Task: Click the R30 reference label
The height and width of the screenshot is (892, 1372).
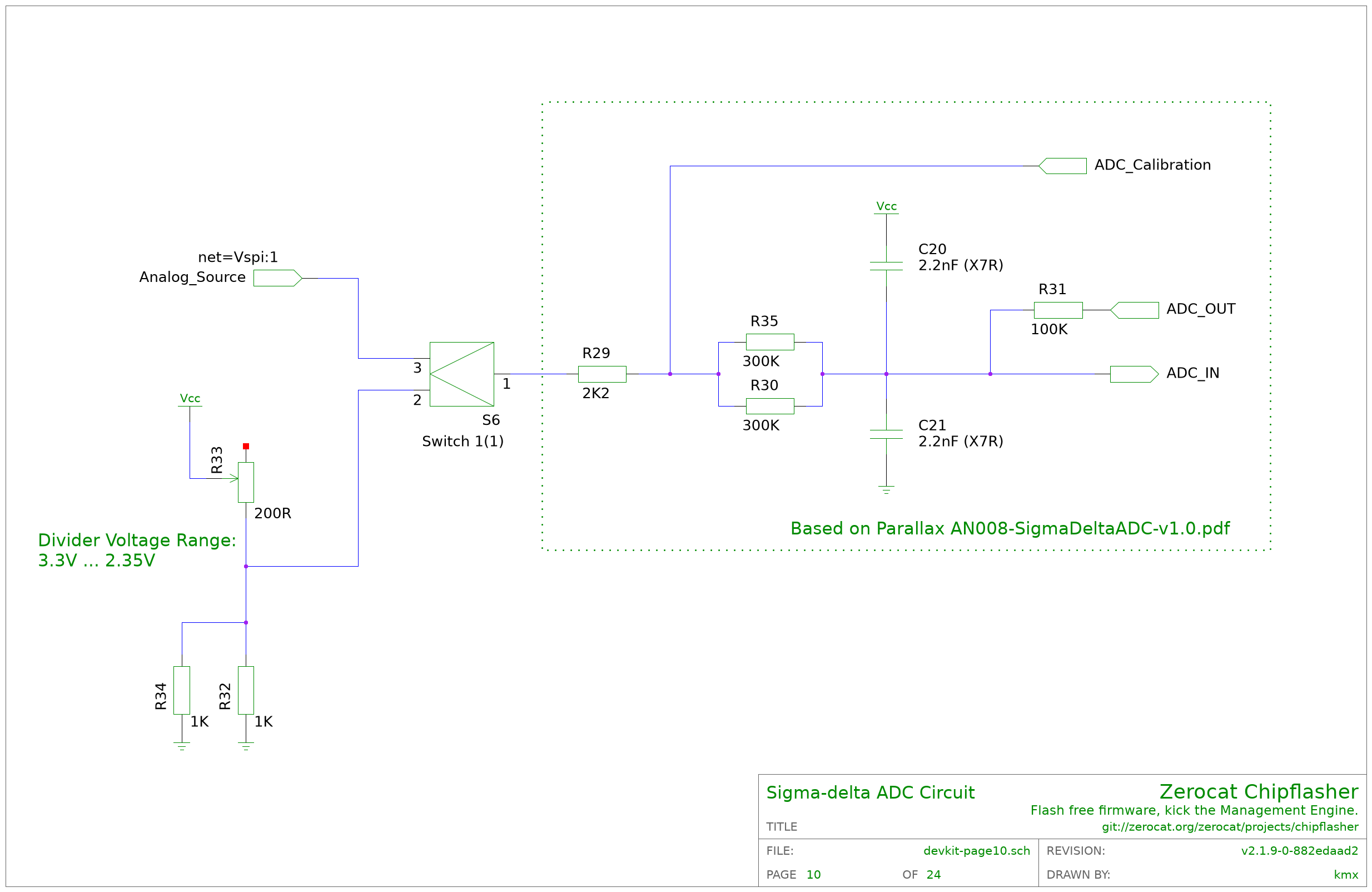Action: (x=764, y=385)
